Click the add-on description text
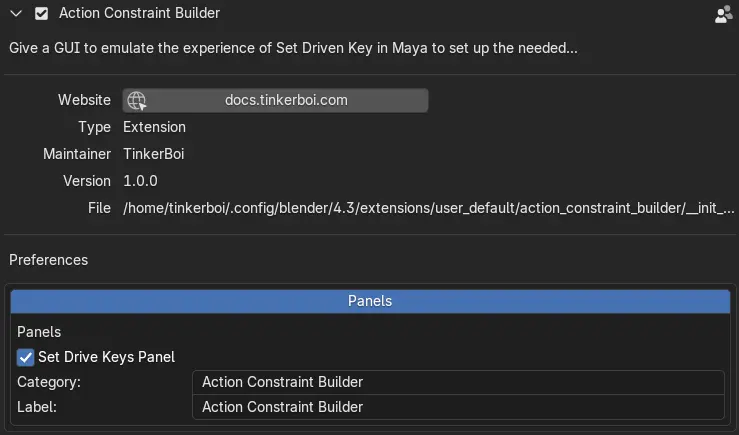Viewport: 739px width, 435px height. (x=293, y=47)
